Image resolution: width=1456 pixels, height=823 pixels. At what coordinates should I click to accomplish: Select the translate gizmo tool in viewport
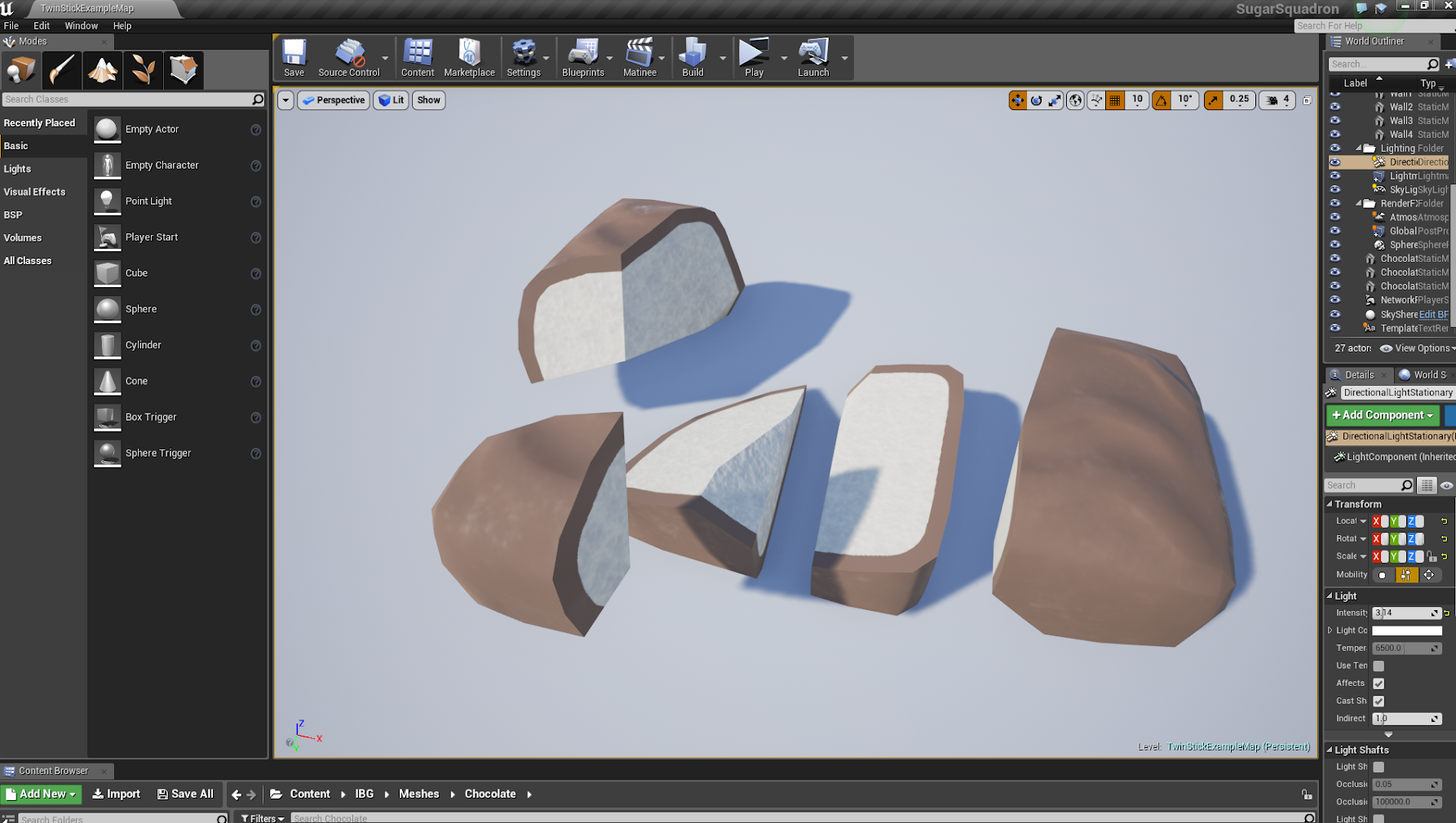(x=1018, y=100)
